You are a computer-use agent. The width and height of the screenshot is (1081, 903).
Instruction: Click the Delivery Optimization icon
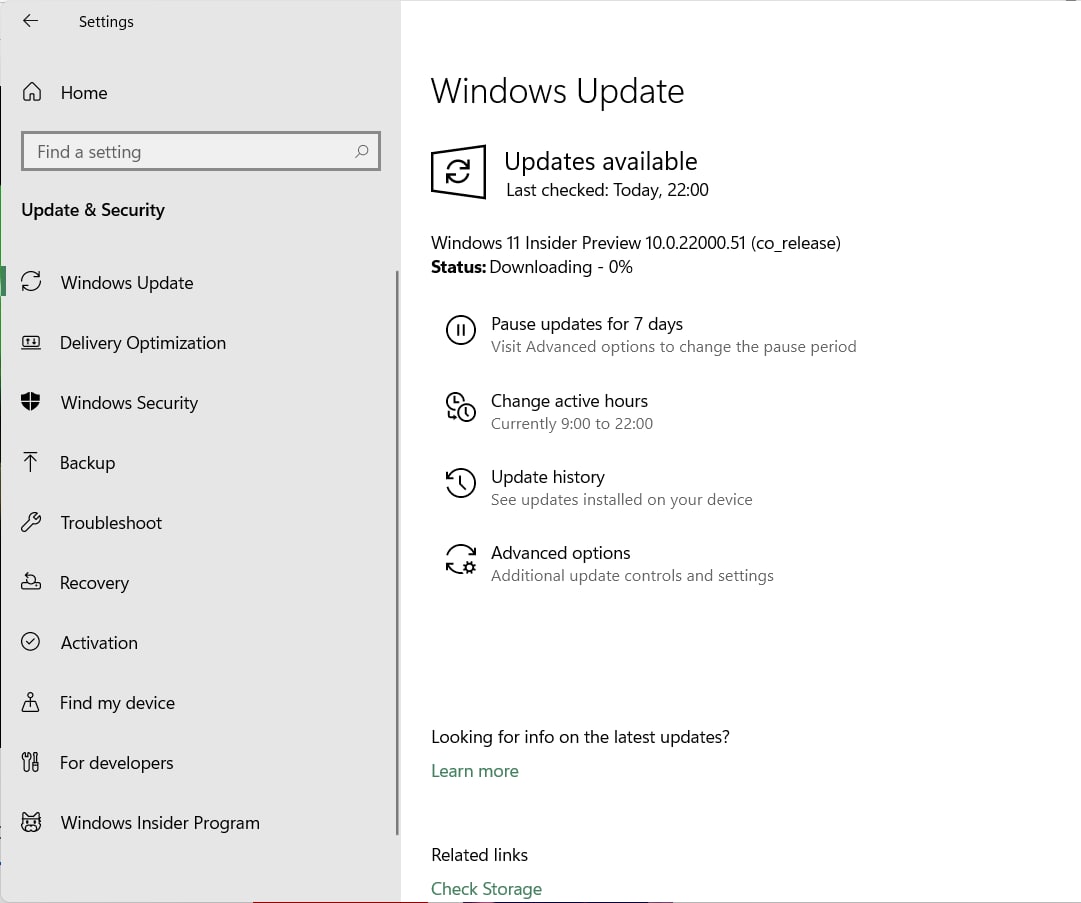31,342
